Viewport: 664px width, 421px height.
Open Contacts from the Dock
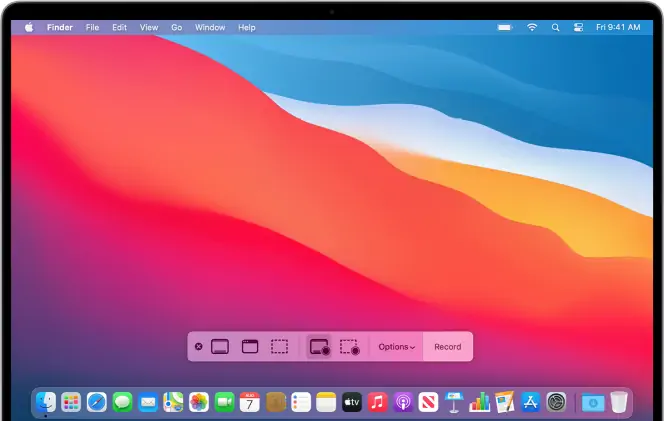tap(276, 402)
